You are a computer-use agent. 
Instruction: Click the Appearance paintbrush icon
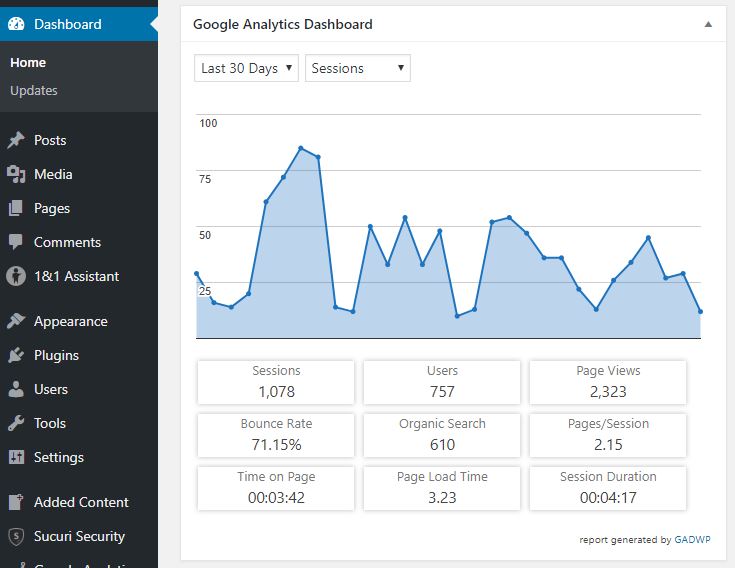click(x=16, y=321)
